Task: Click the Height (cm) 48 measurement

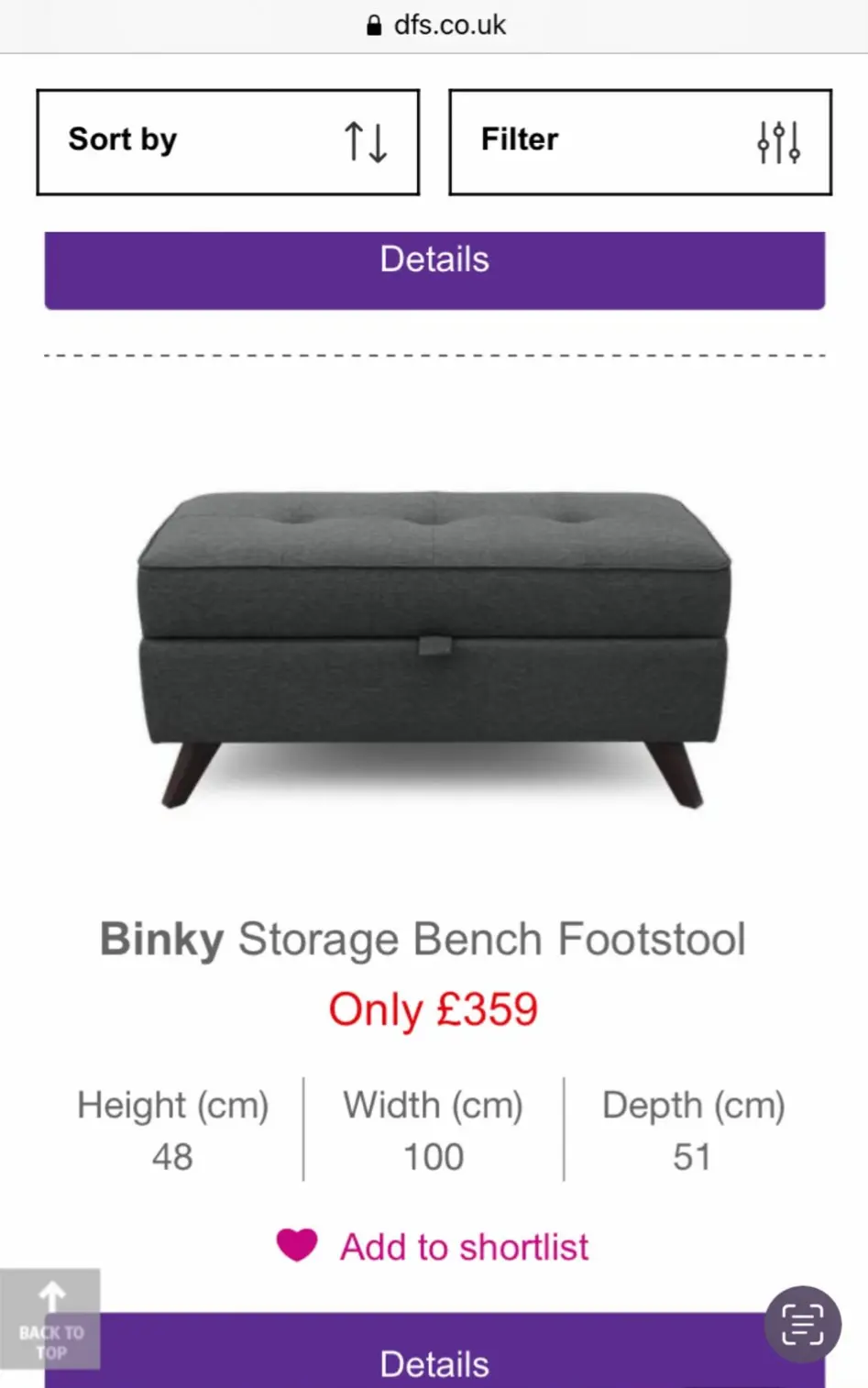Action: [172, 1130]
